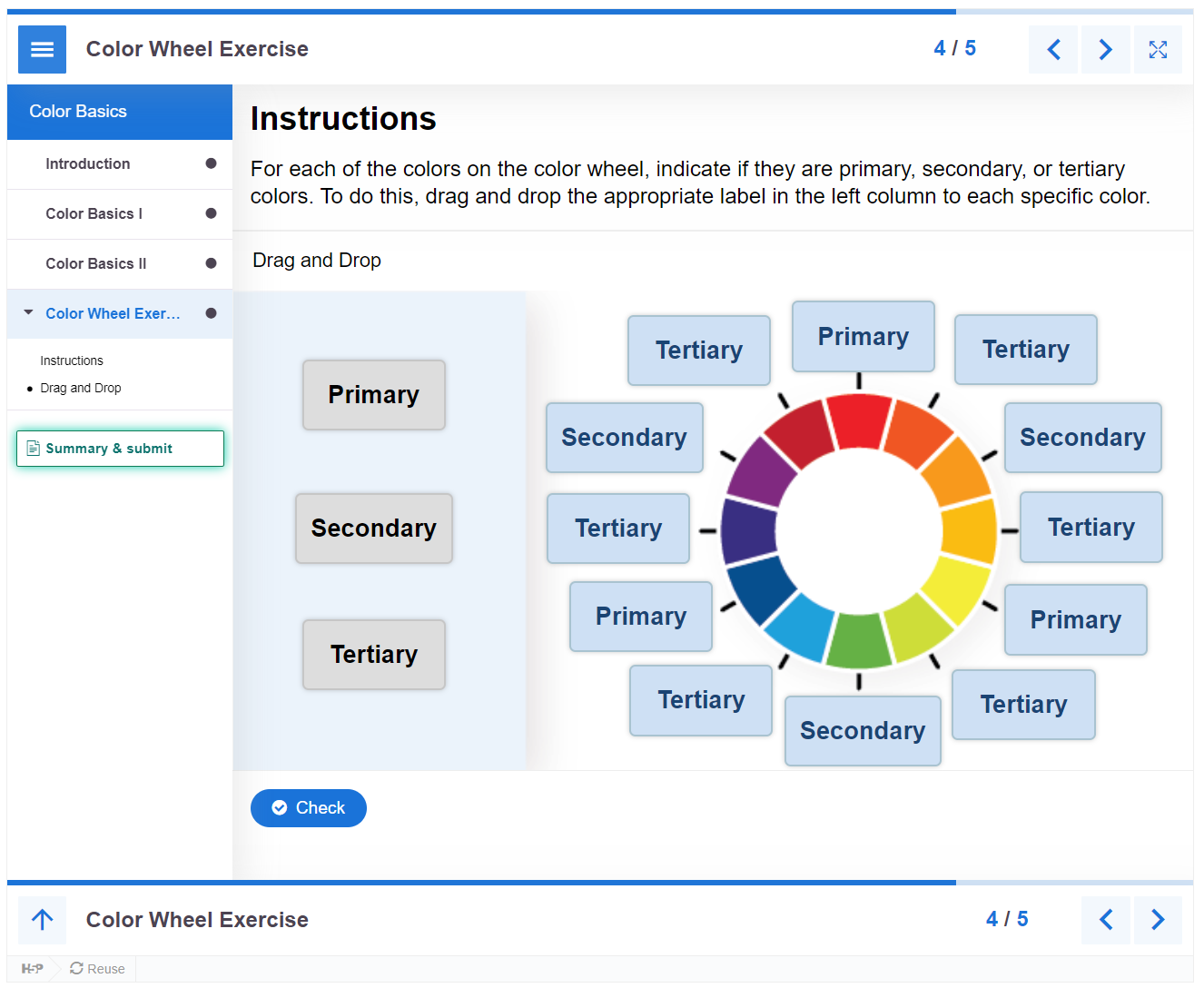This screenshot has width=1204, height=988.
Task: Enter fullscreen mode
Action: (1158, 49)
